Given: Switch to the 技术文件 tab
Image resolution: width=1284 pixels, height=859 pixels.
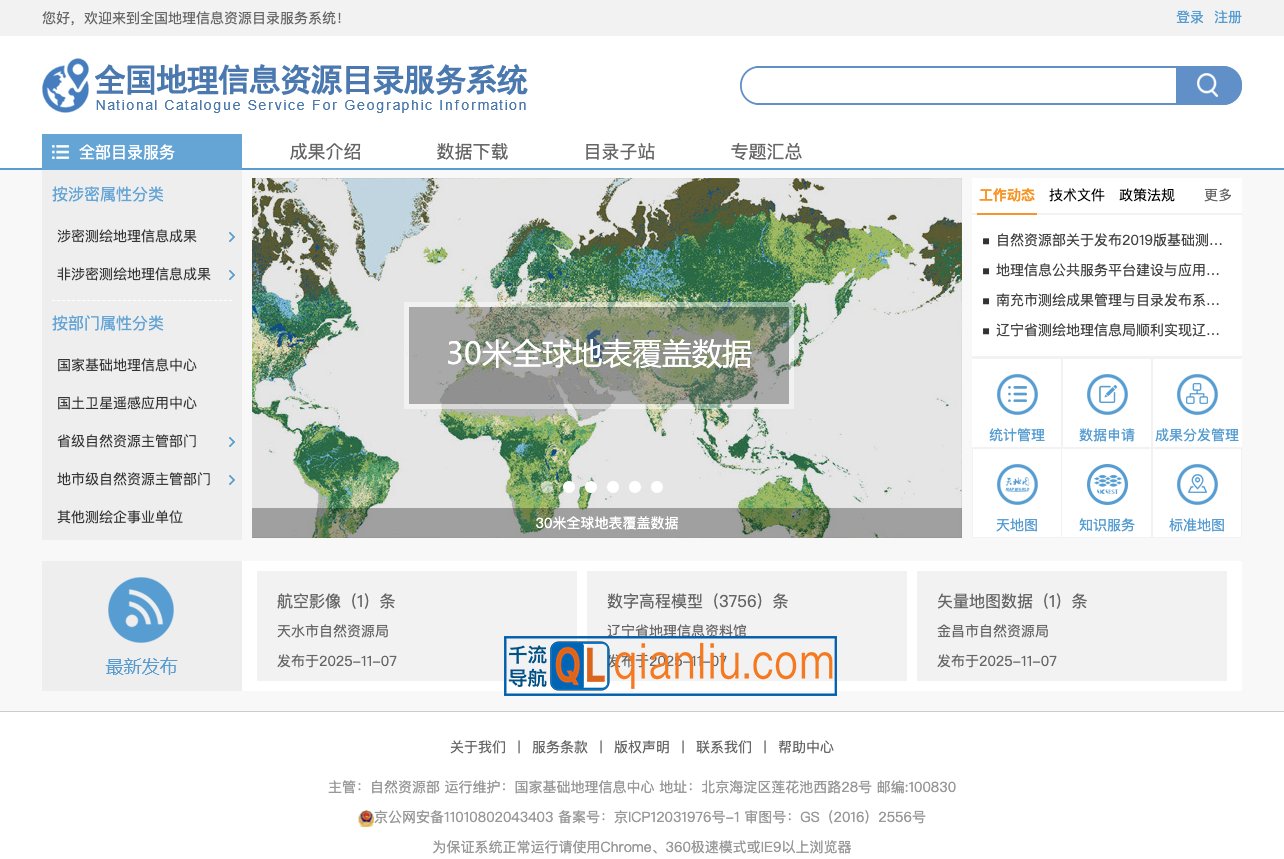Looking at the screenshot, I should pyautogui.click(x=1075, y=196).
